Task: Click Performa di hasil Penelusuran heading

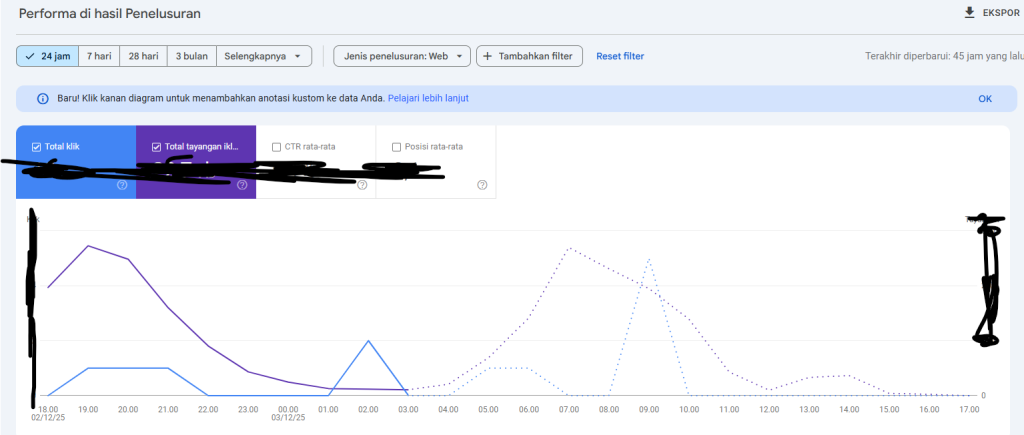Action: 110,13
